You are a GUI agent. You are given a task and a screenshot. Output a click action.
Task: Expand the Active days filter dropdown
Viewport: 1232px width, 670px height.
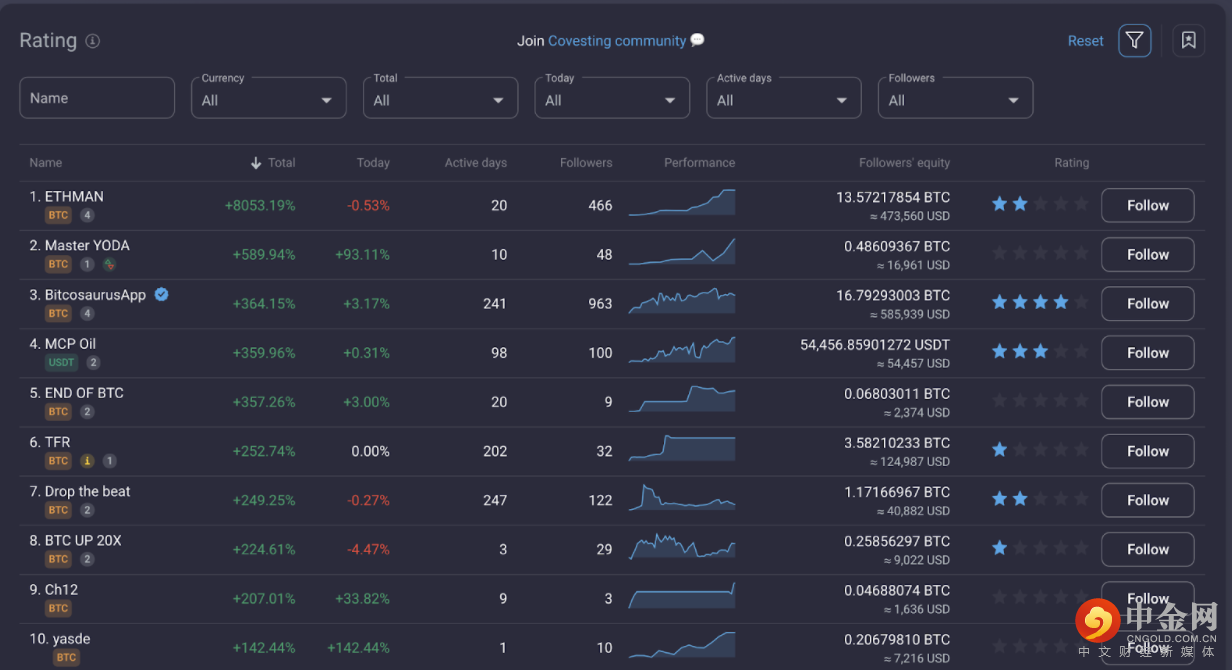pyautogui.click(x=783, y=99)
